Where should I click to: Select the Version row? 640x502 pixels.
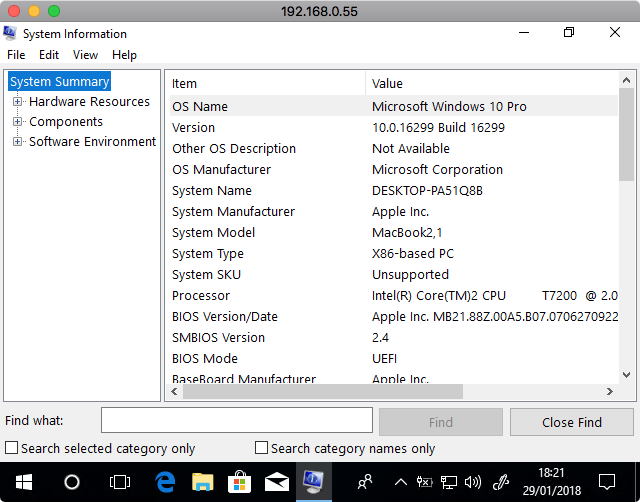click(393, 127)
